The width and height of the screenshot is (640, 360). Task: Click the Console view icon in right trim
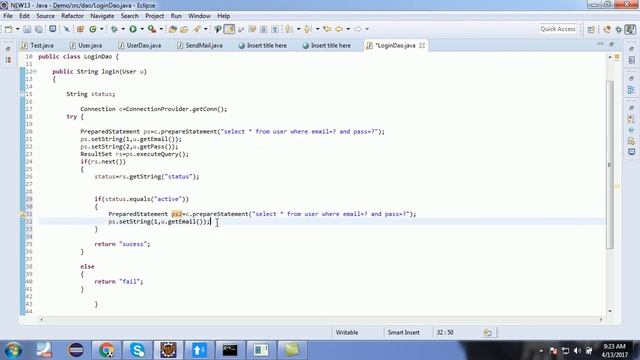pos(631,152)
